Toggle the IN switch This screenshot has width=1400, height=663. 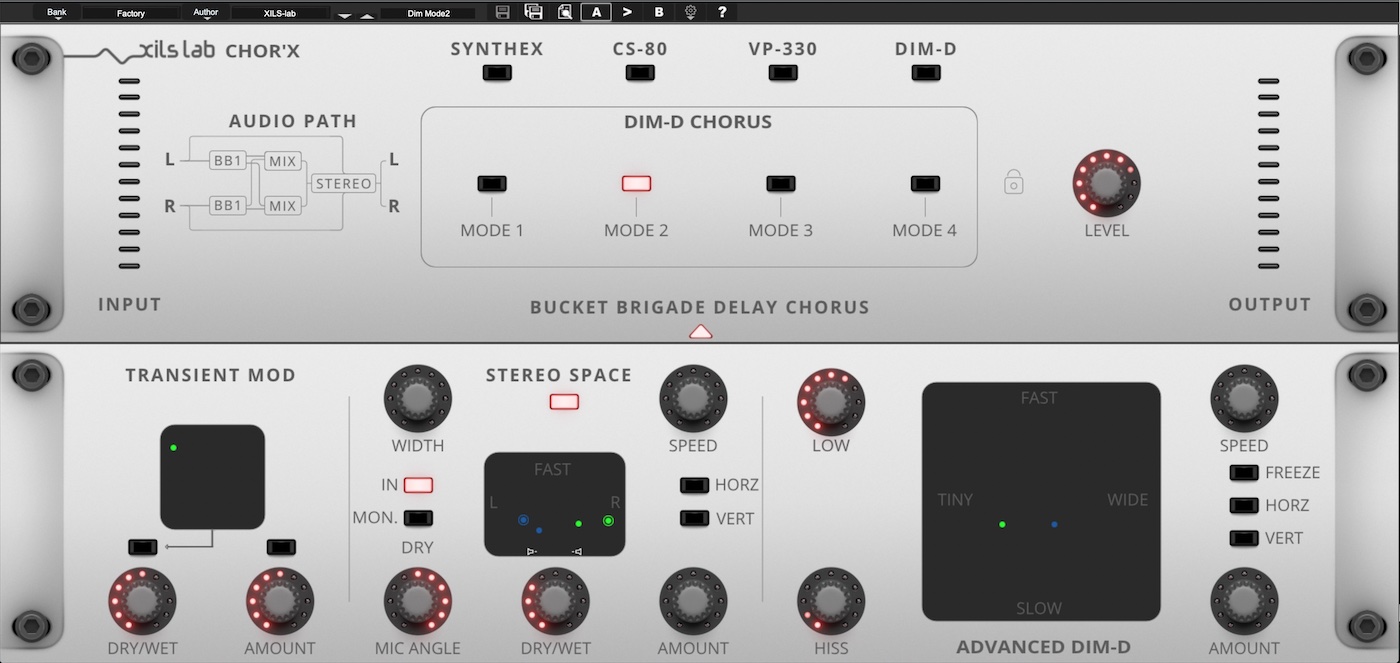[x=418, y=485]
